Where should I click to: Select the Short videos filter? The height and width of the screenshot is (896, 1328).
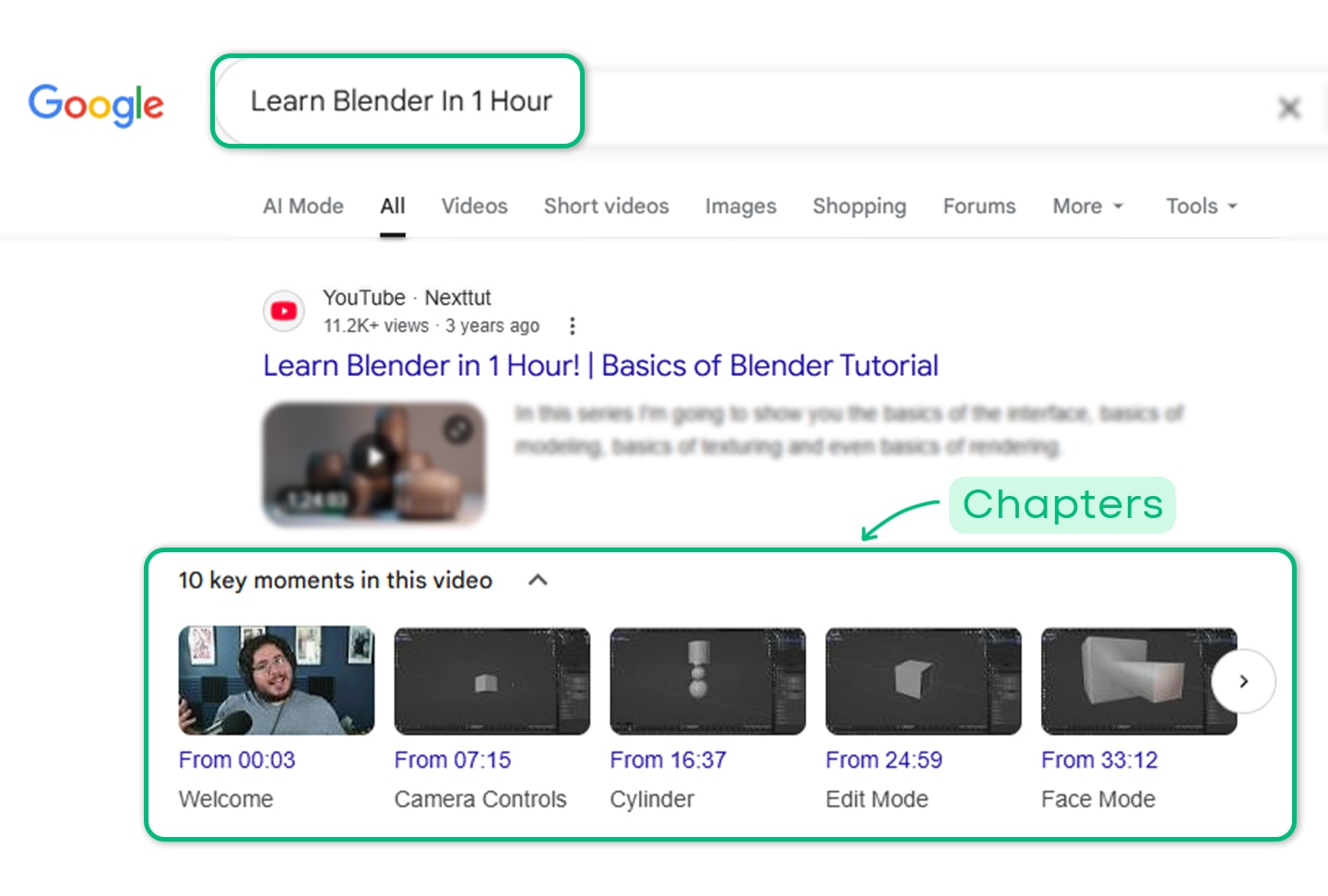pyautogui.click(x=606, y=206)
